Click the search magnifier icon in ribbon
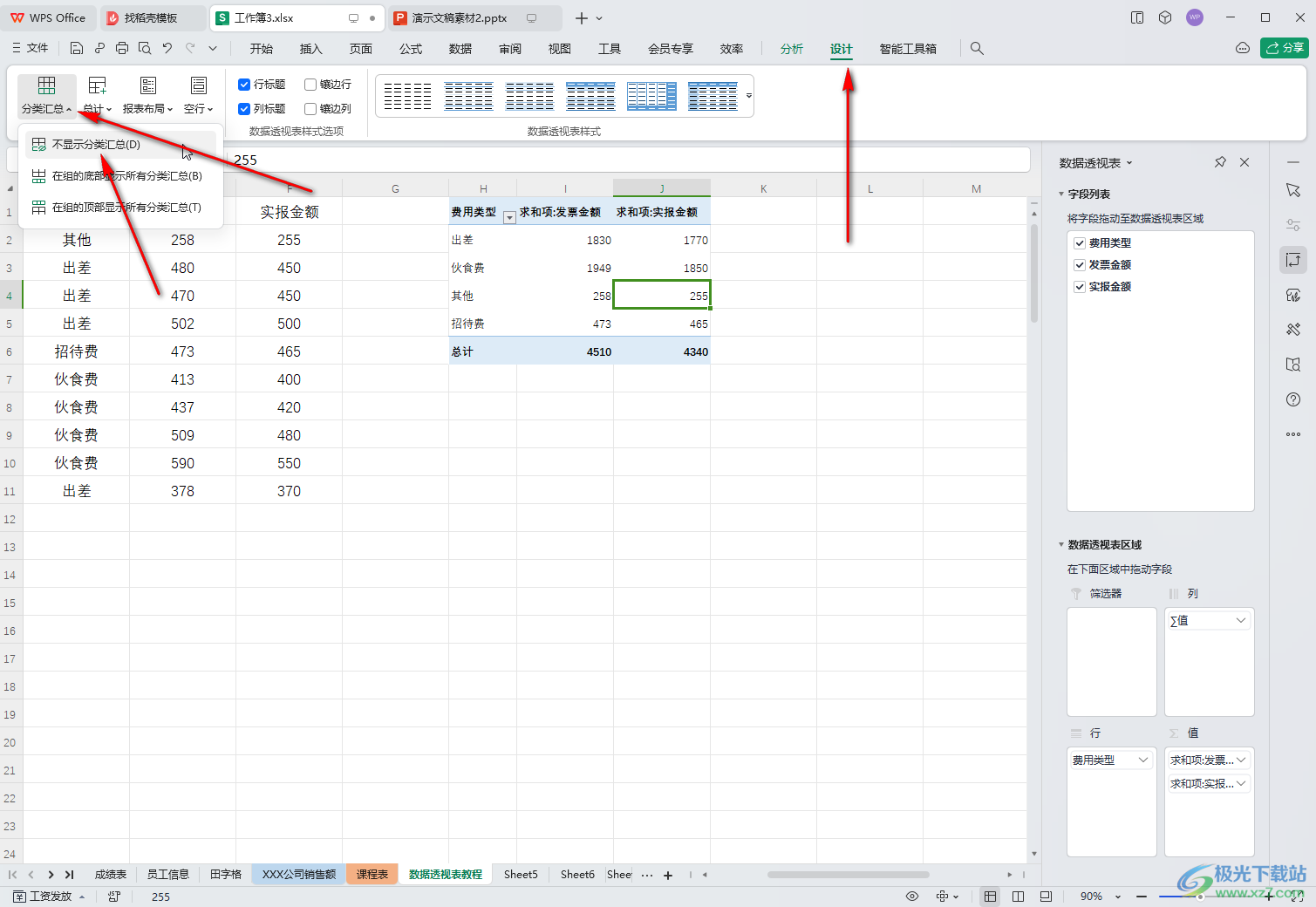This screenshot has width=1316, height=907. [x=977, y=49]
